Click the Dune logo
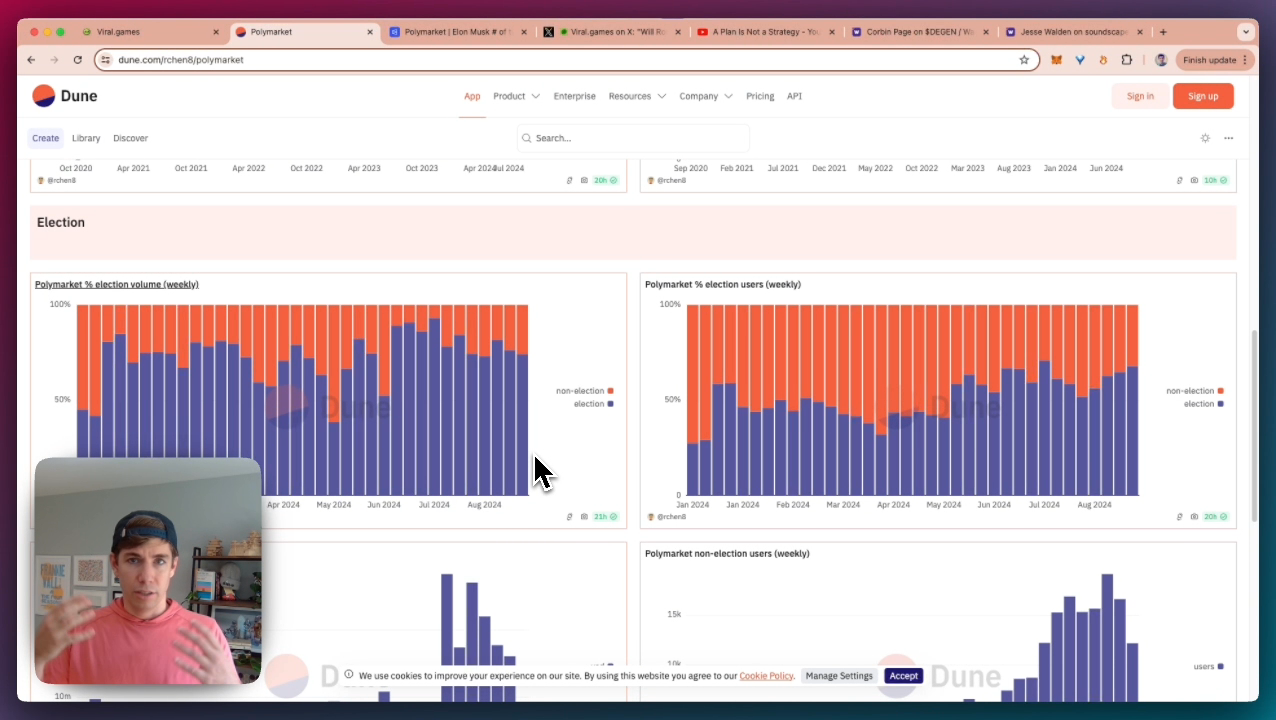Image resolution: width=1276 pixels, height=720 pixels. pos(65,96)
